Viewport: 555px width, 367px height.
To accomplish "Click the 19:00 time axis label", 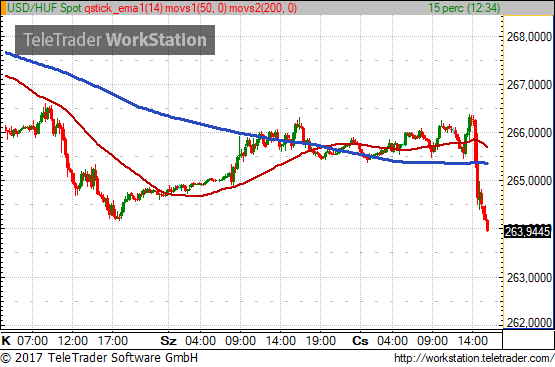I will point(321,341).
